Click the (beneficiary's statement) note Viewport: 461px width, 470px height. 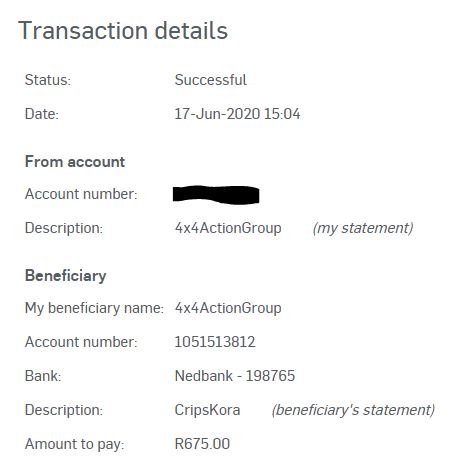[353, 410]
